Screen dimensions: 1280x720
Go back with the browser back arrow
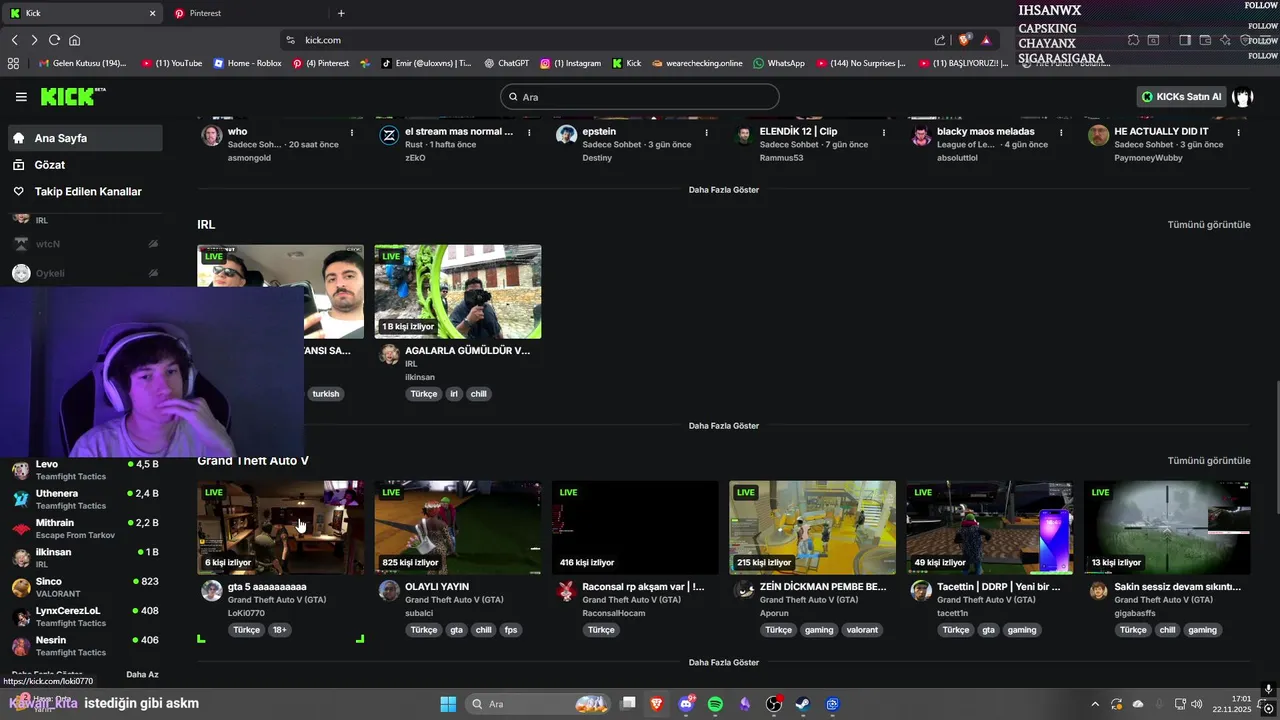click(x=15, y=40)
